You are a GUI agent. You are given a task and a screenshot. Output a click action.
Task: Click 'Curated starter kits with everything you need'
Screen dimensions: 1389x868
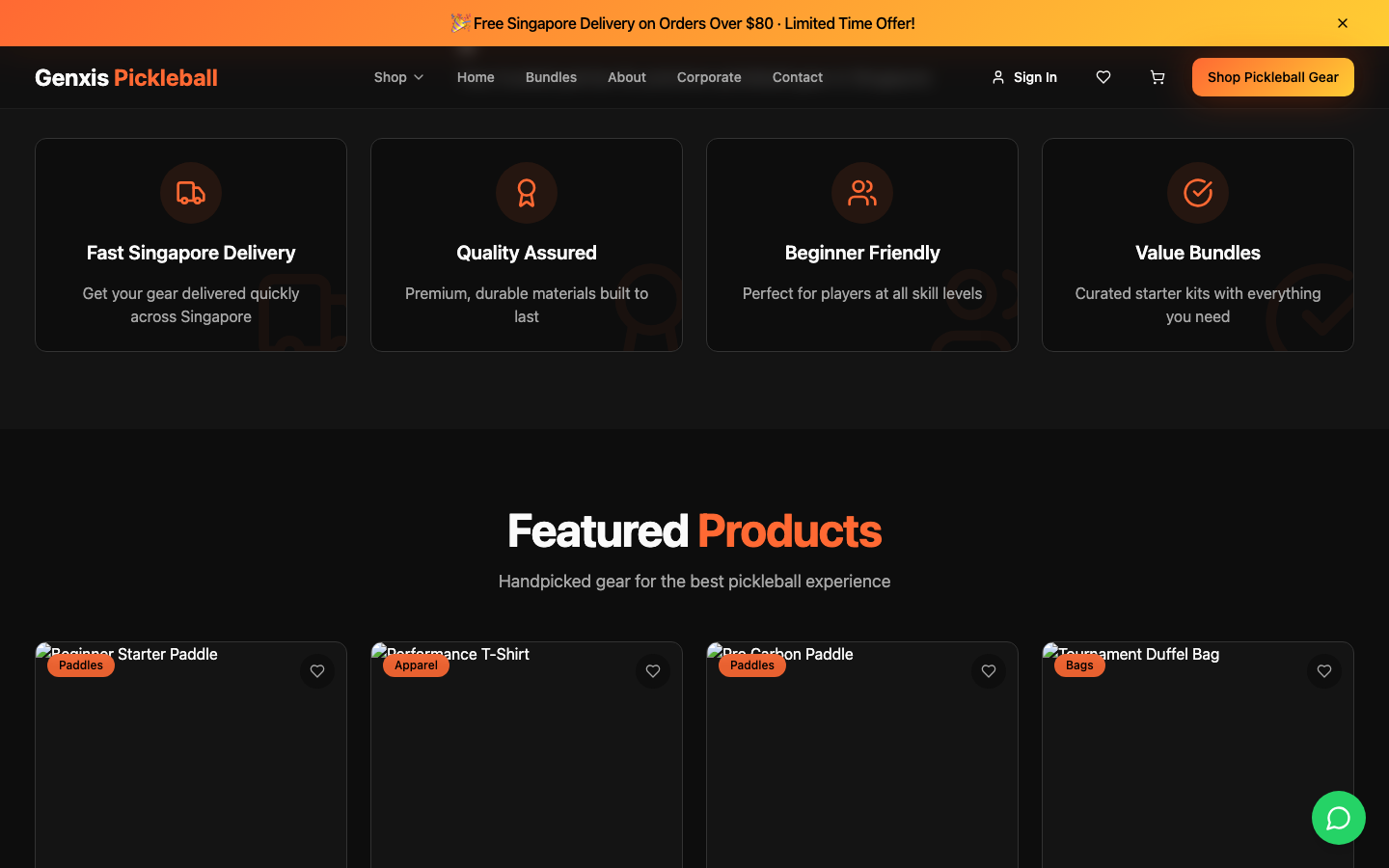click(x=1198, y=305)
